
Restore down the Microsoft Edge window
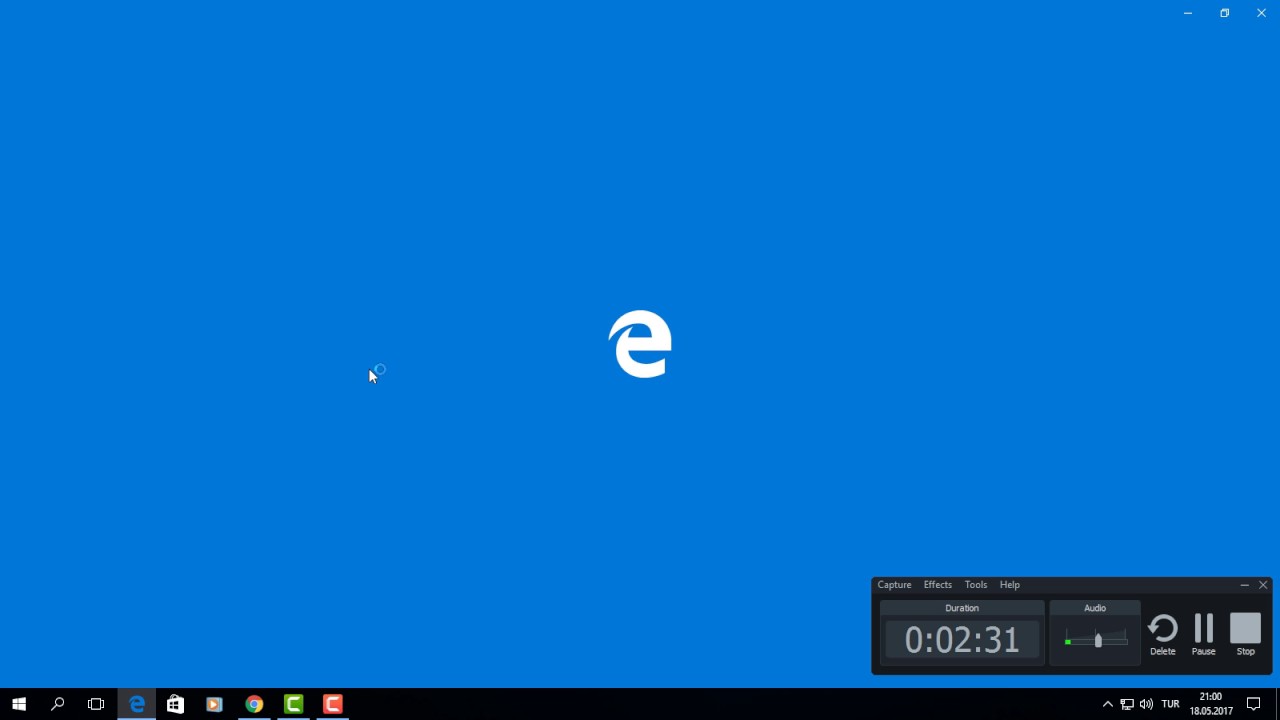point(1224,13)
